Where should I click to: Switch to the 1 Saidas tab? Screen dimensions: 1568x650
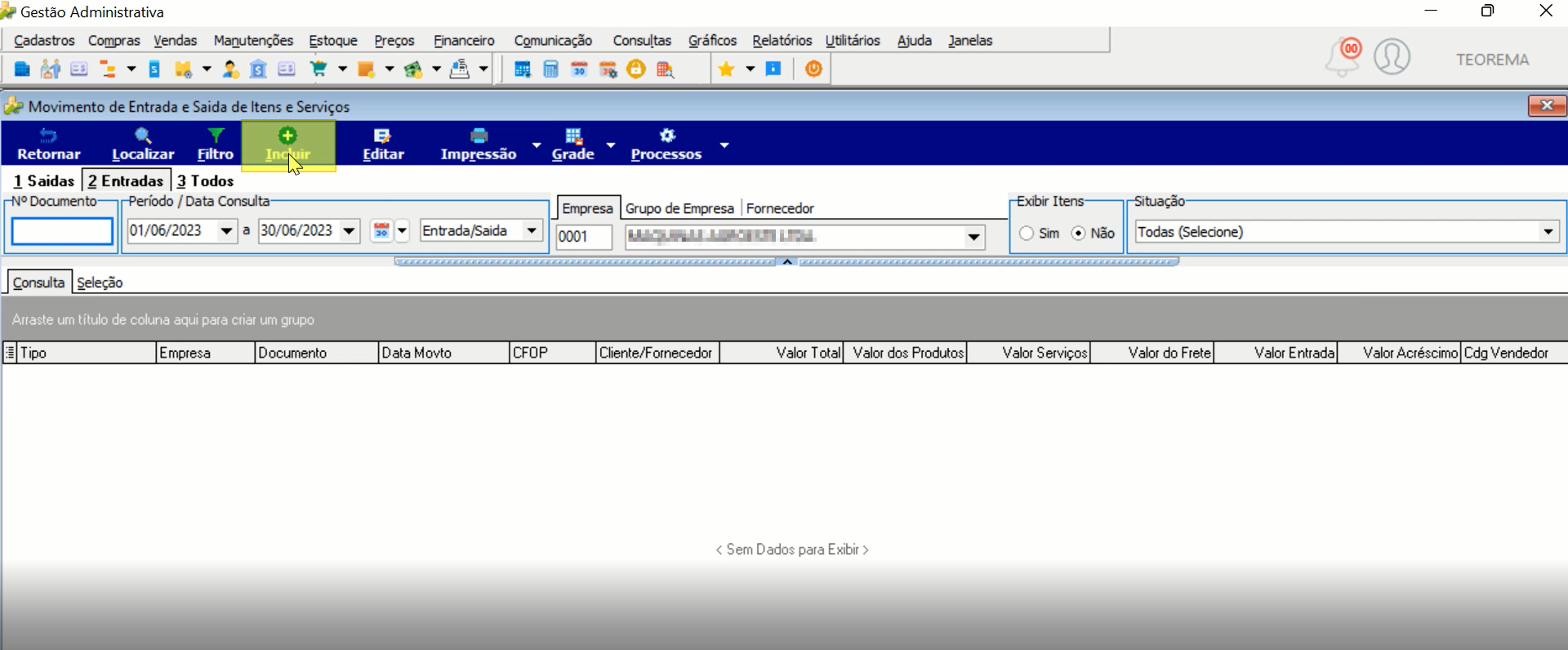pos(44,181)
